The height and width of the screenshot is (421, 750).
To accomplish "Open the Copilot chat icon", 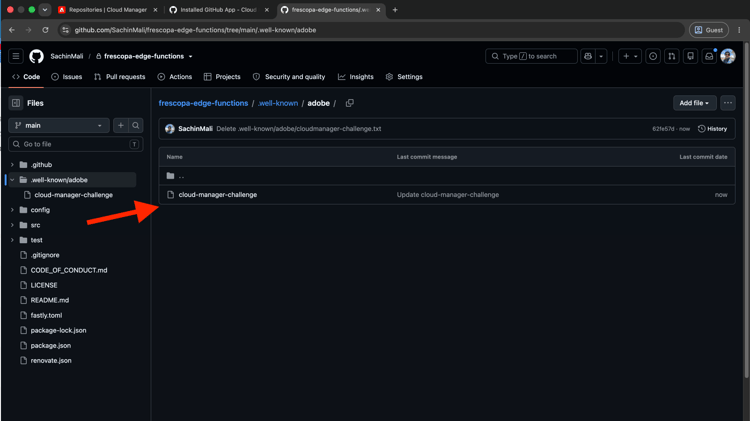I will pos(588,56).
